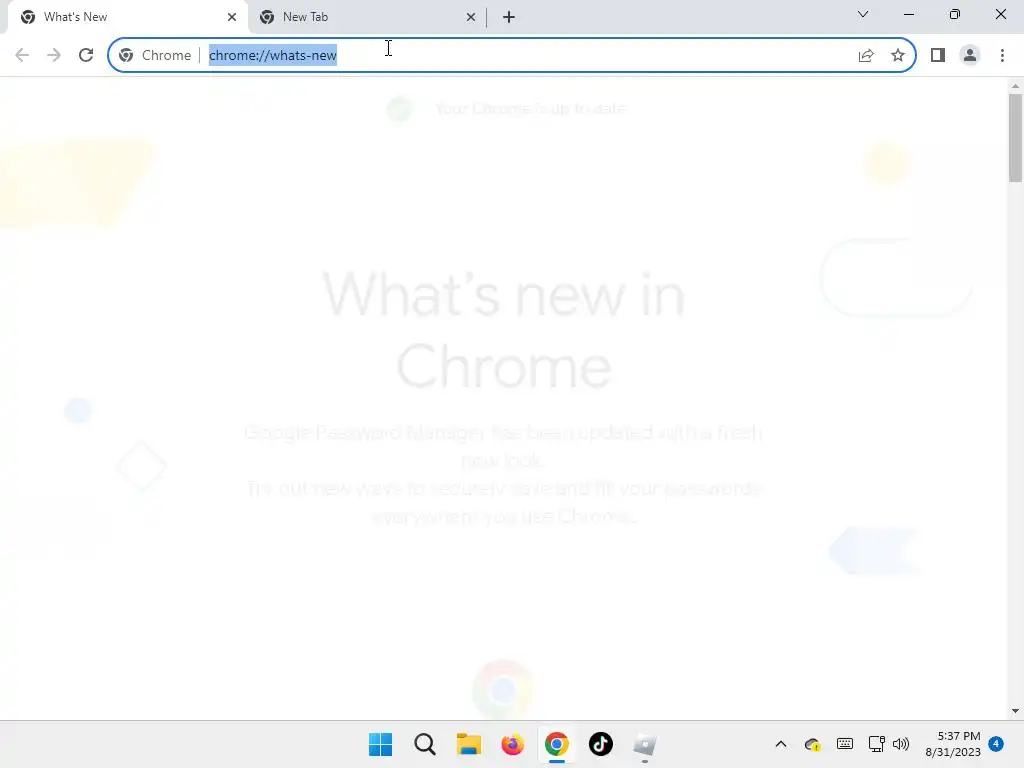Open Firefox from the taskbar
The image size is (1024, 768).
pos(513,744)
